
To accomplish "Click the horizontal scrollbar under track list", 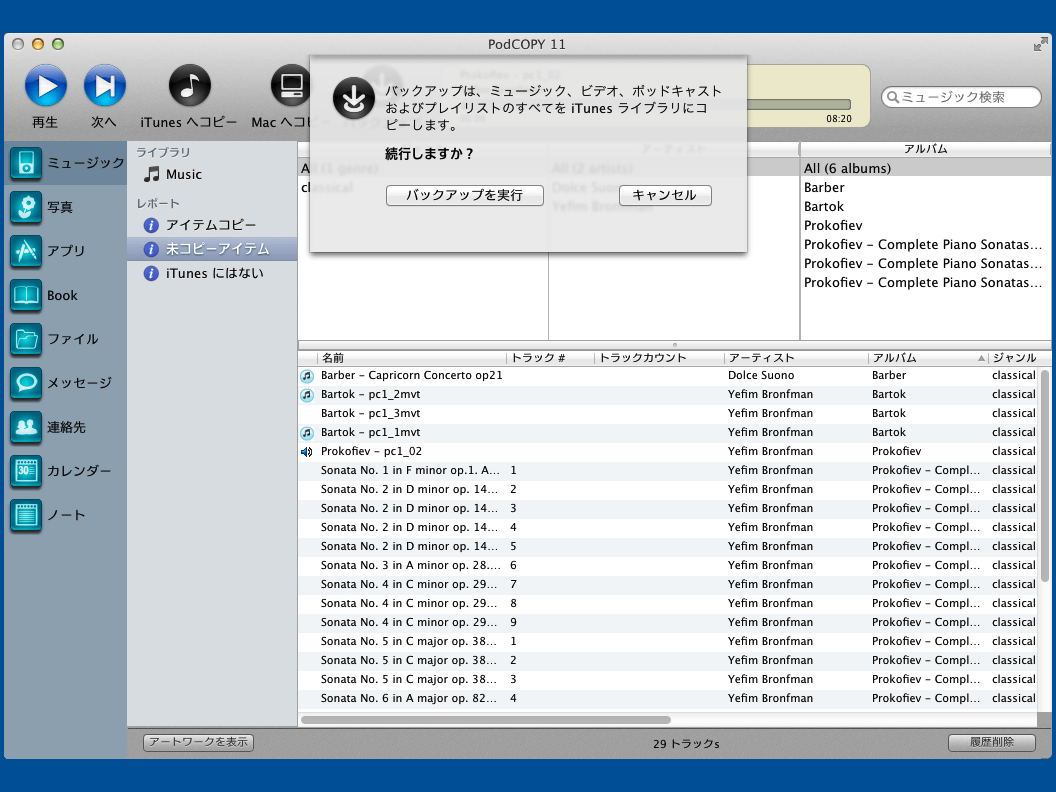I will tap(486, 720).
